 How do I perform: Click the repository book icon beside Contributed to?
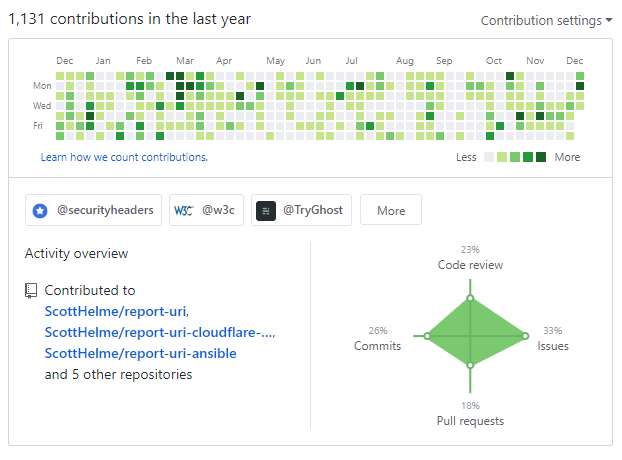(31, 291)
